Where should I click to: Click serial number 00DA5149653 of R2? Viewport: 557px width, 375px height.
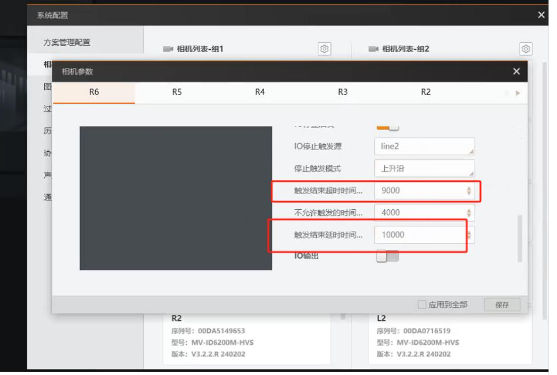pos(221,331)
